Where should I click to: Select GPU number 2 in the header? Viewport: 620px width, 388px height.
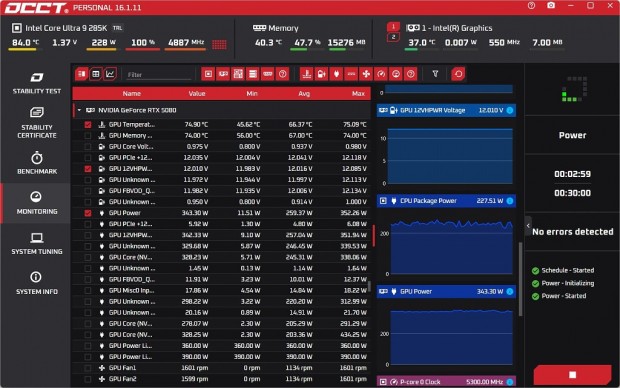(393, 37)
